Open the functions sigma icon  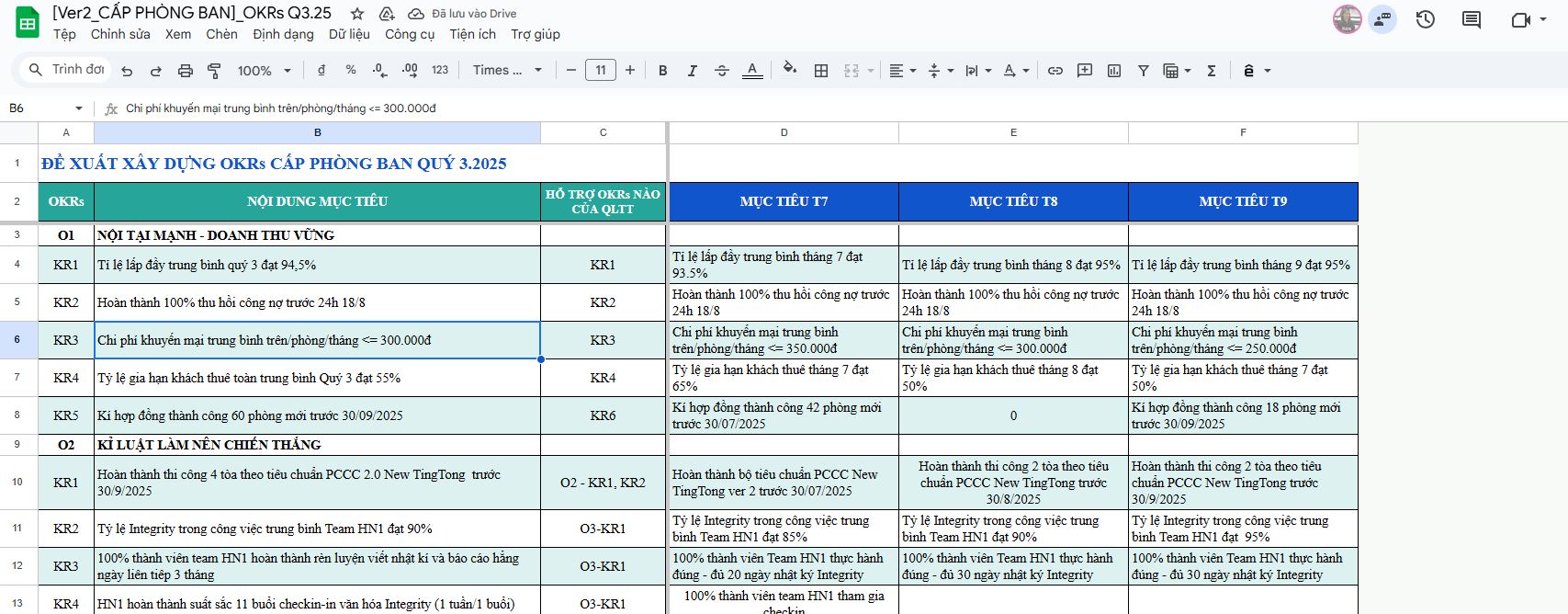pos(1212,71)
